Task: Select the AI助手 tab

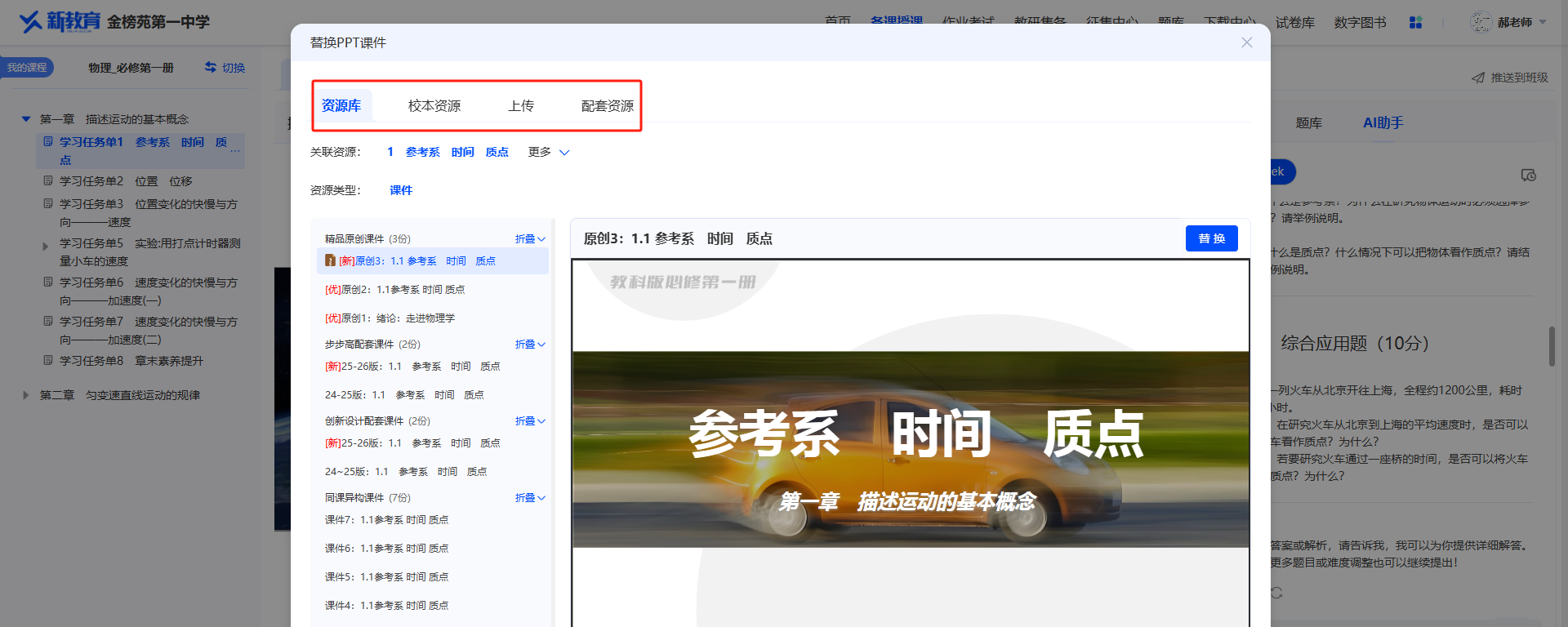Action: pyautogui.click(x=1383, y=122)
